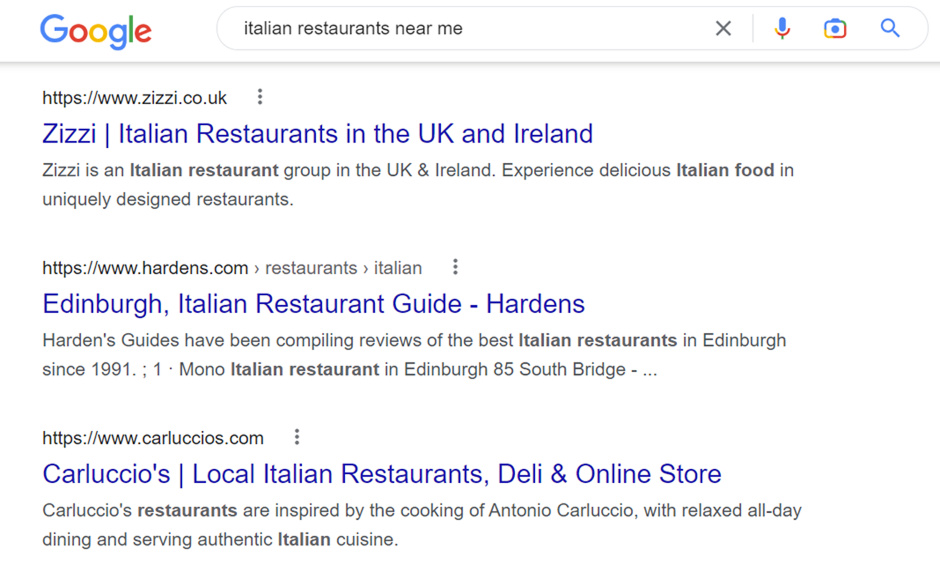Open the Carluccio's Local Italian Restaurants result title
Viewport: 940px width, 572px height.
(381, 474)
